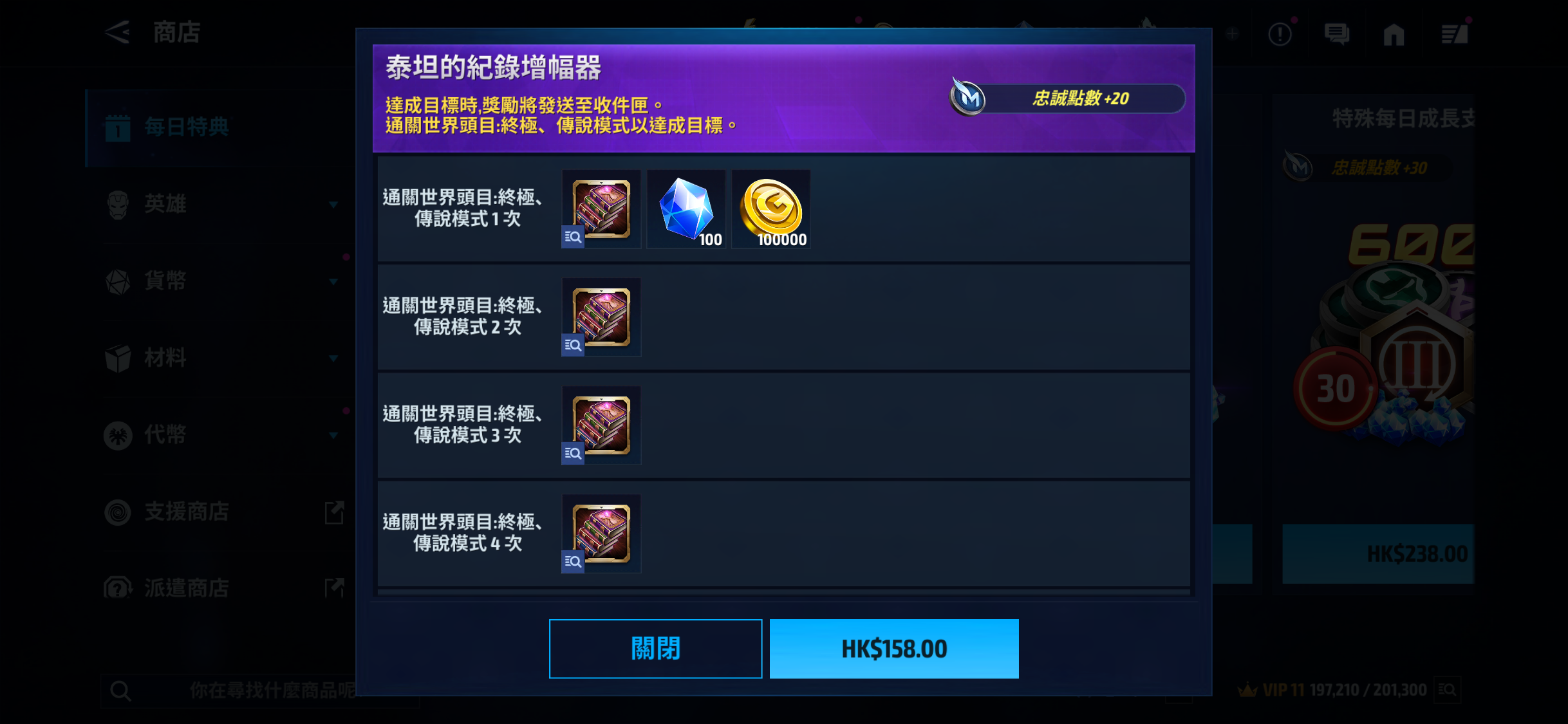Close the dialog with 關閉

655,649
